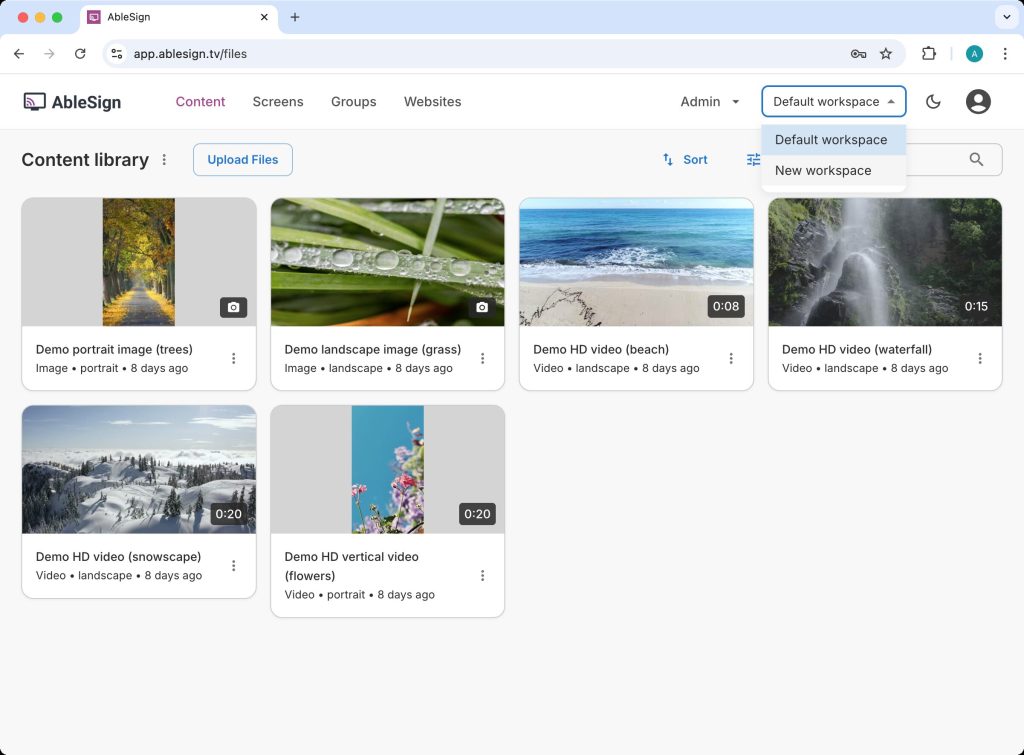Open the Sort options

click(x=685, y=160)
